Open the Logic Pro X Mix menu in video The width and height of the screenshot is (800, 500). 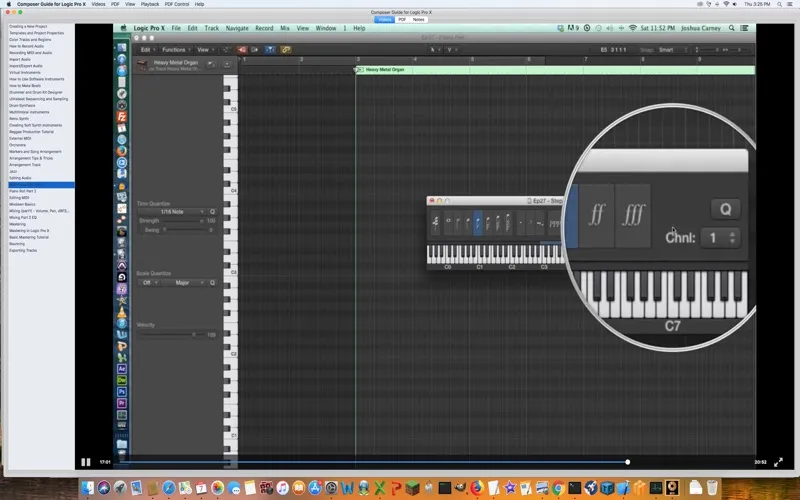(x=285, y=28)
